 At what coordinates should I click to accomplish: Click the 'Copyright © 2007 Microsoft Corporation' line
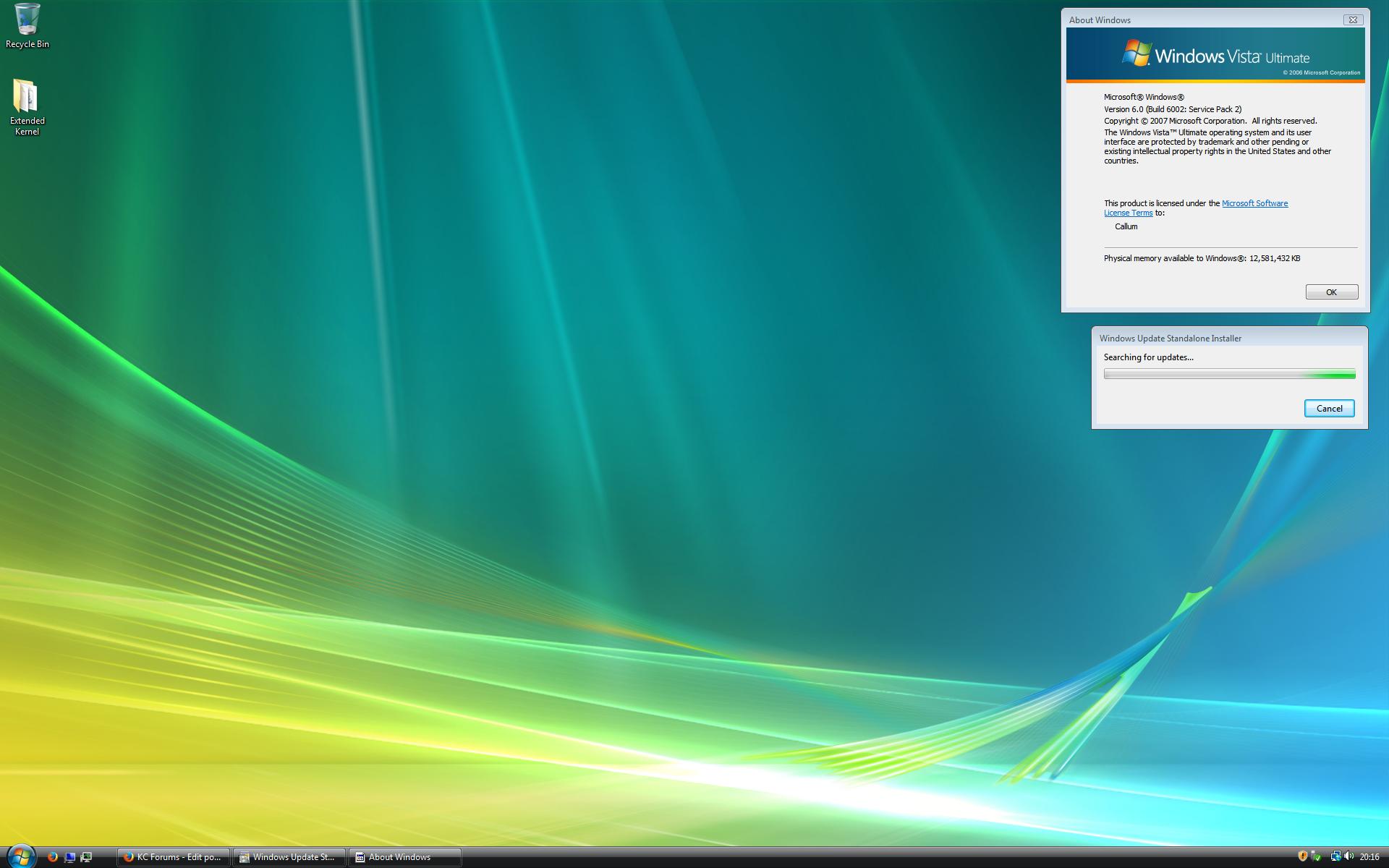[x=1210, y=121]
